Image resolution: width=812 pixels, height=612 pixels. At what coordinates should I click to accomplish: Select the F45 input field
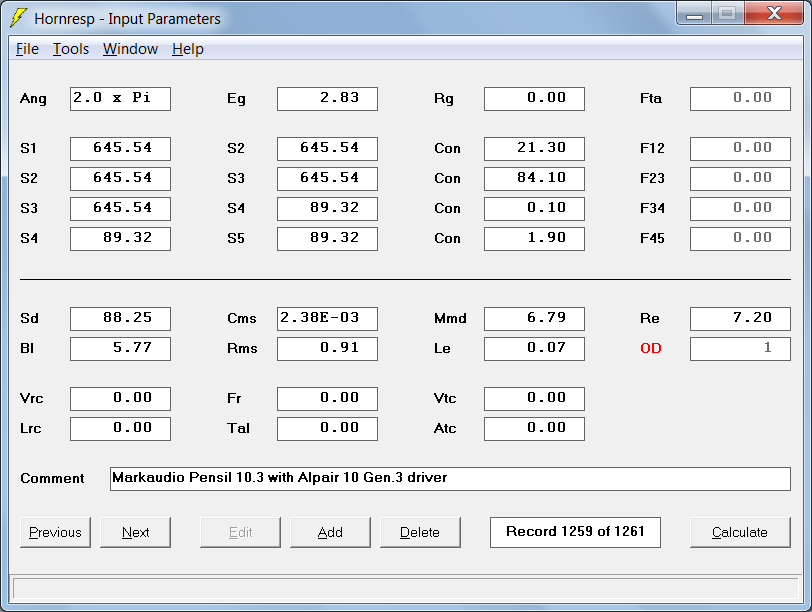[741, 239]
